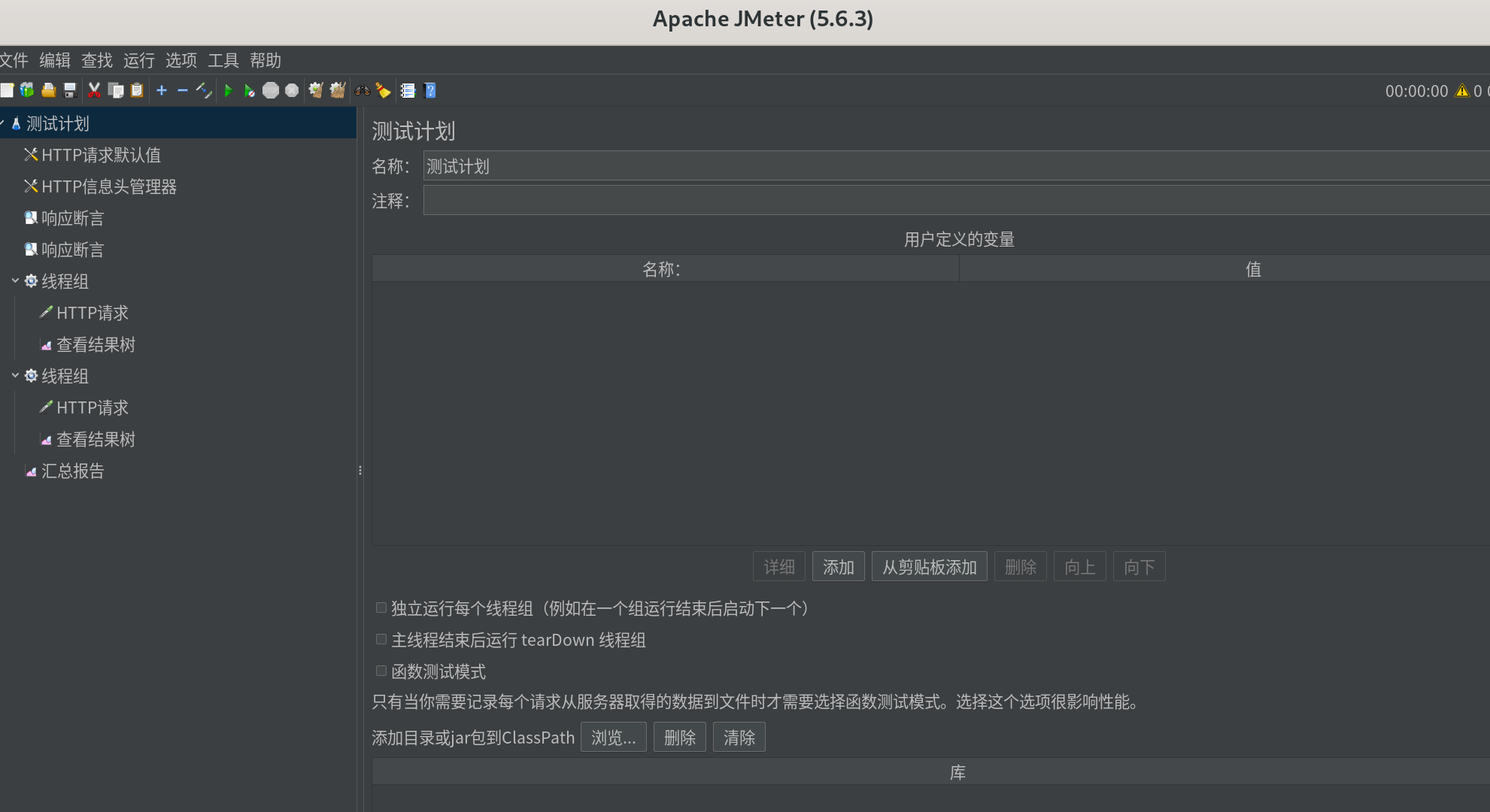Save the test plan with floppy icon
The image size is (1490, 812).
(70, 90)
